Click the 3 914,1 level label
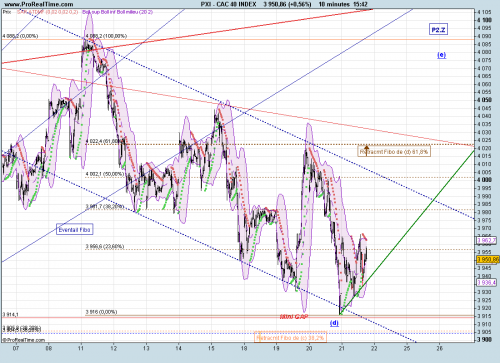The width and height of the screenshot is (500, 363). click(x=11, y=314)
